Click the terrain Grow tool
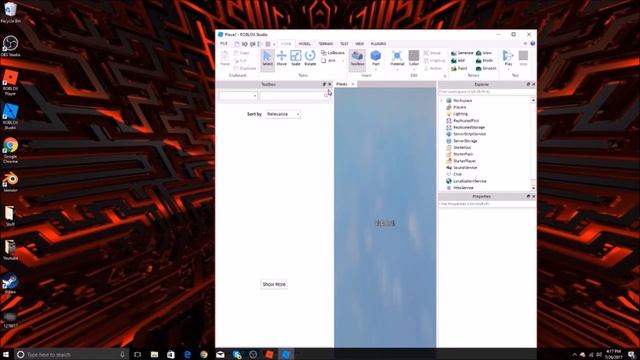The image size is (640, 360). (484, 53)
